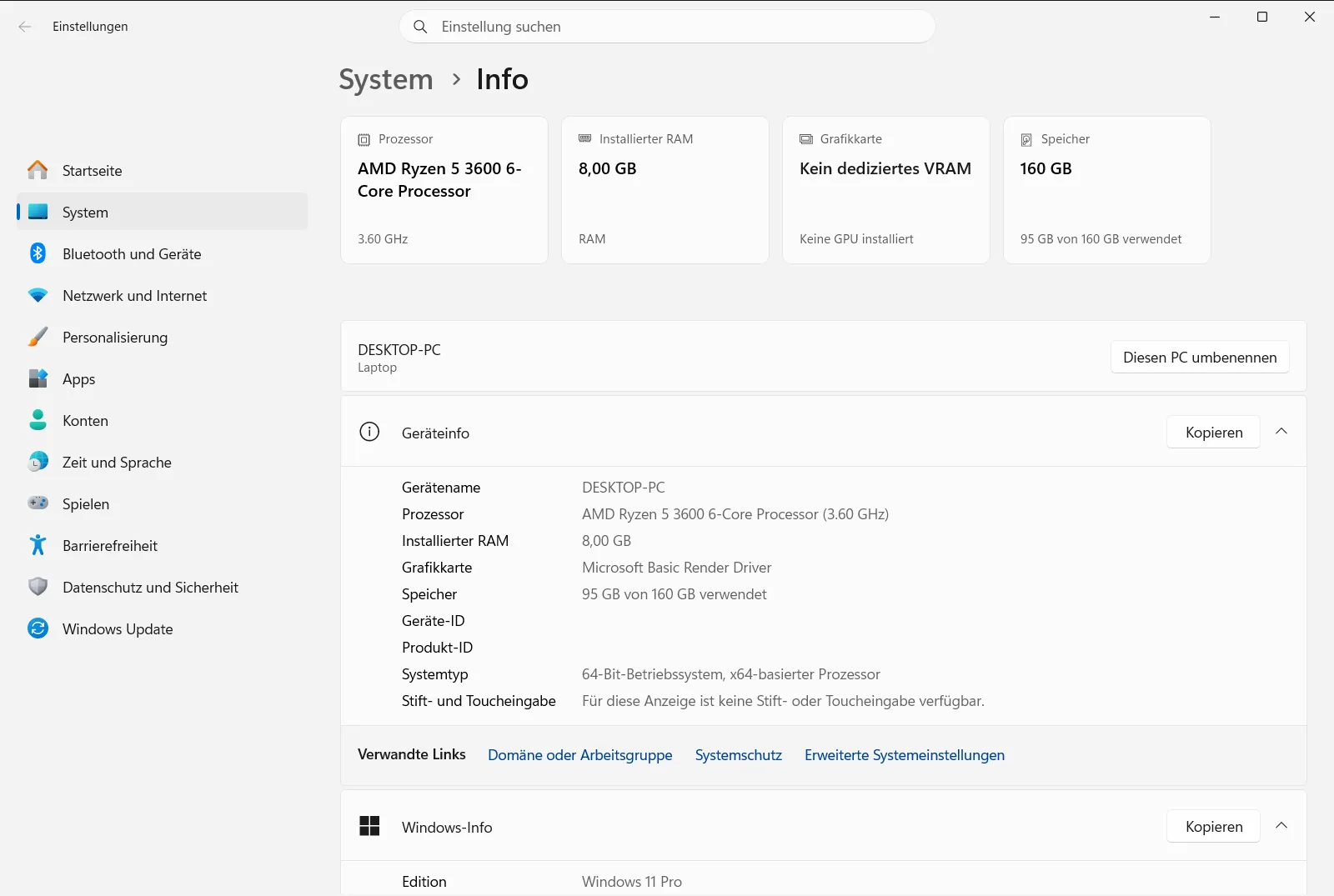The width and height of the screenshot is (1334, 896).
Task: Click the System monitor icon in sidebar
Action: pyautogui.click(x=38, y=212)
